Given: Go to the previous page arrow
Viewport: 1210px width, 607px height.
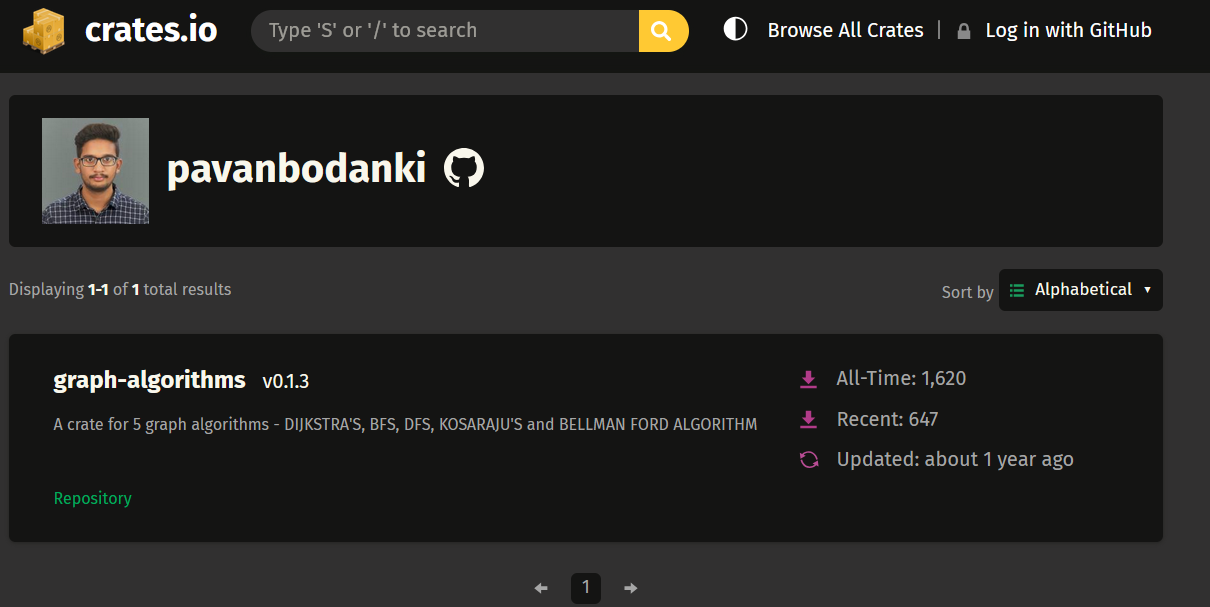Looking at the screenshot, I should point(541,588).
